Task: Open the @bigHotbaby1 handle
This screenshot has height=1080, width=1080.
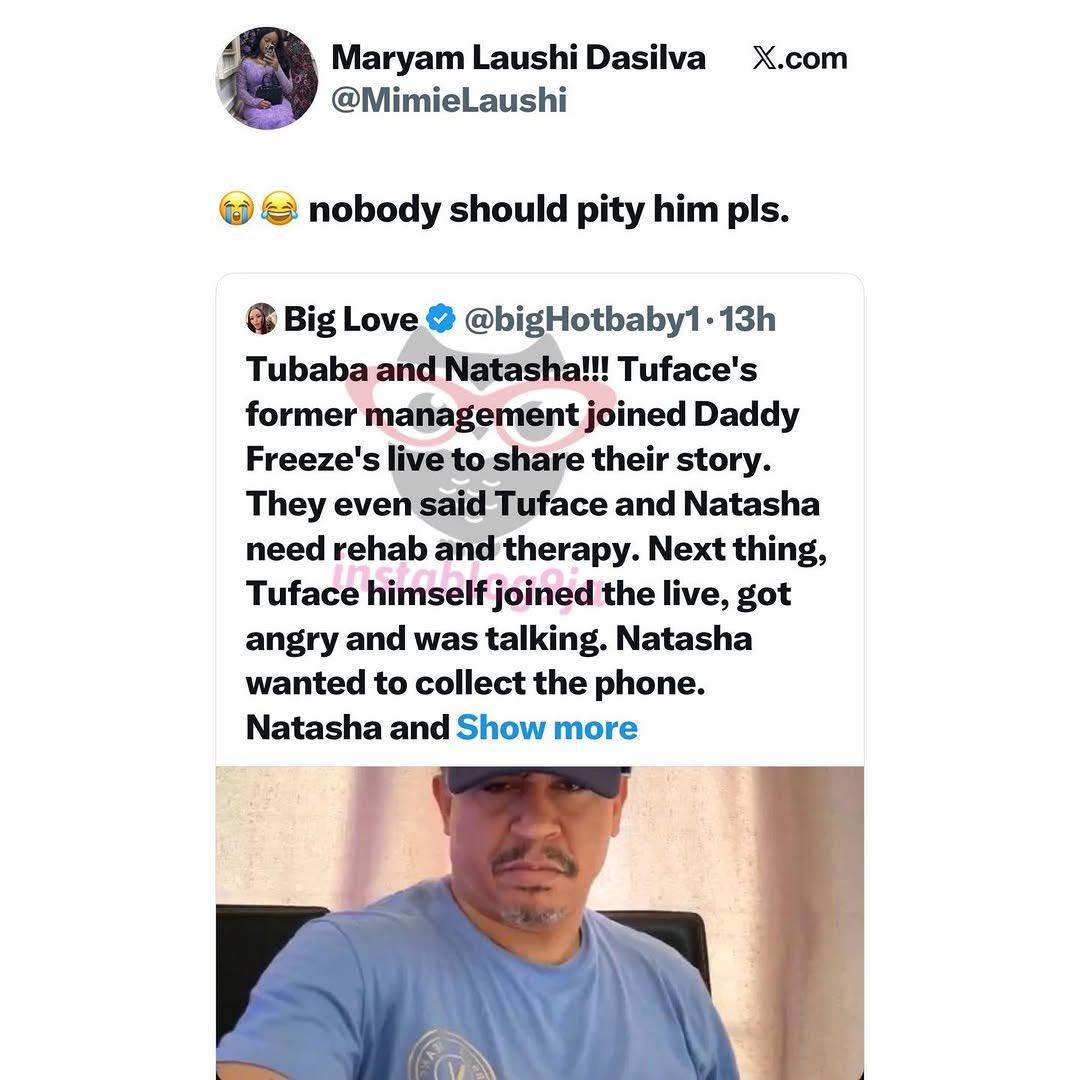Action: pyautogui.click(x=582, y=320)
